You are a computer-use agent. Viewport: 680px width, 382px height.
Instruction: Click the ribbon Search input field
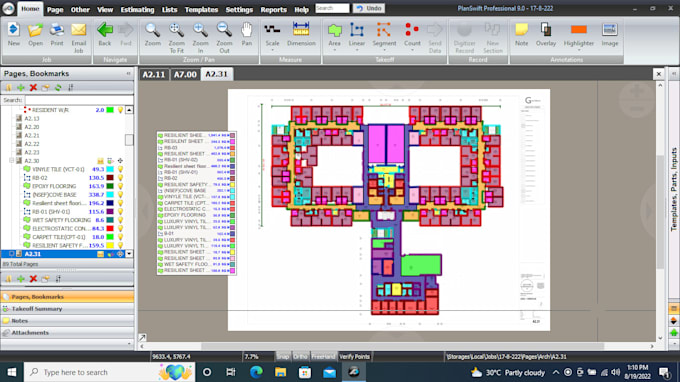332,8
